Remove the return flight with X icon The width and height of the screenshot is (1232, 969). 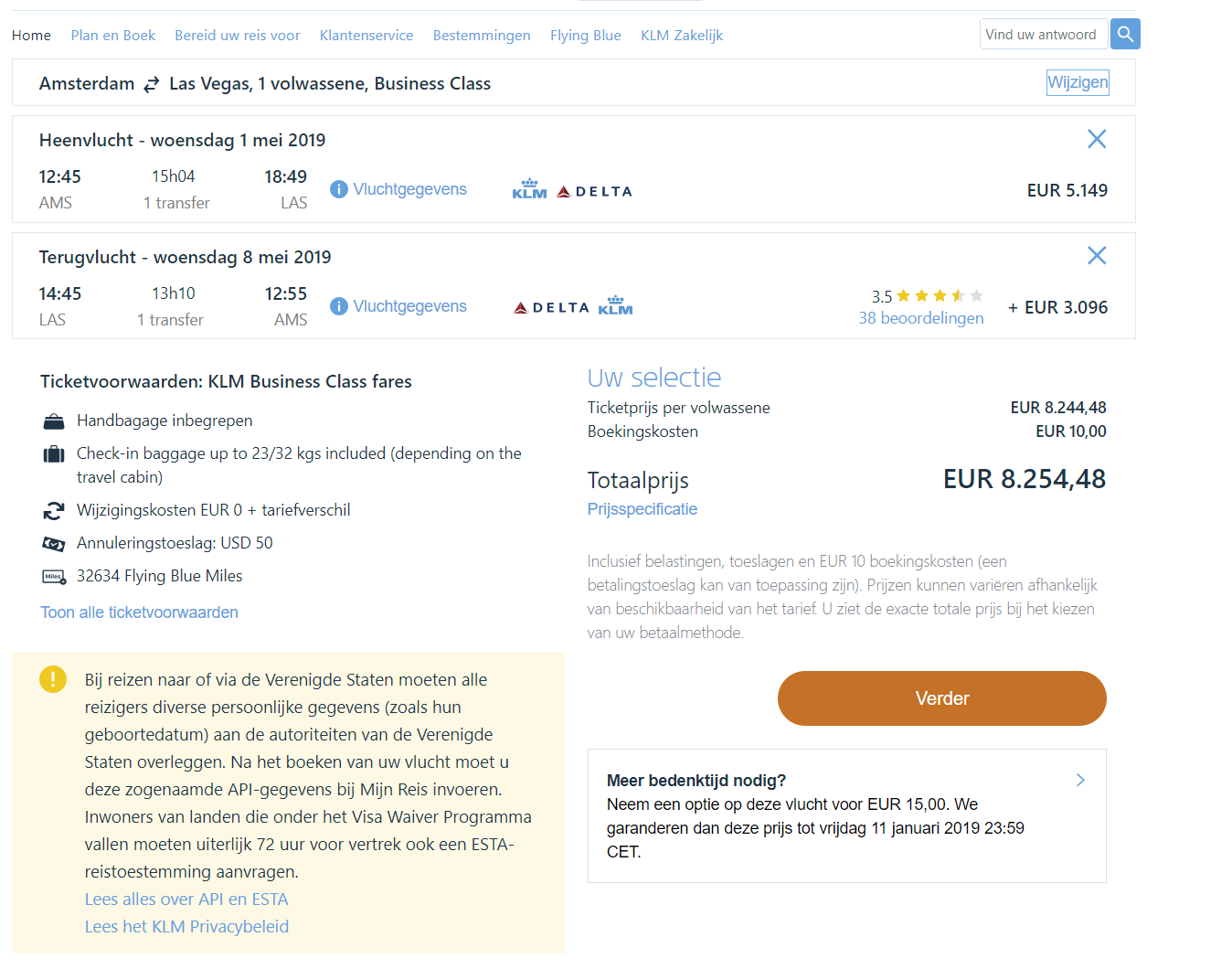coord(1097,256)
